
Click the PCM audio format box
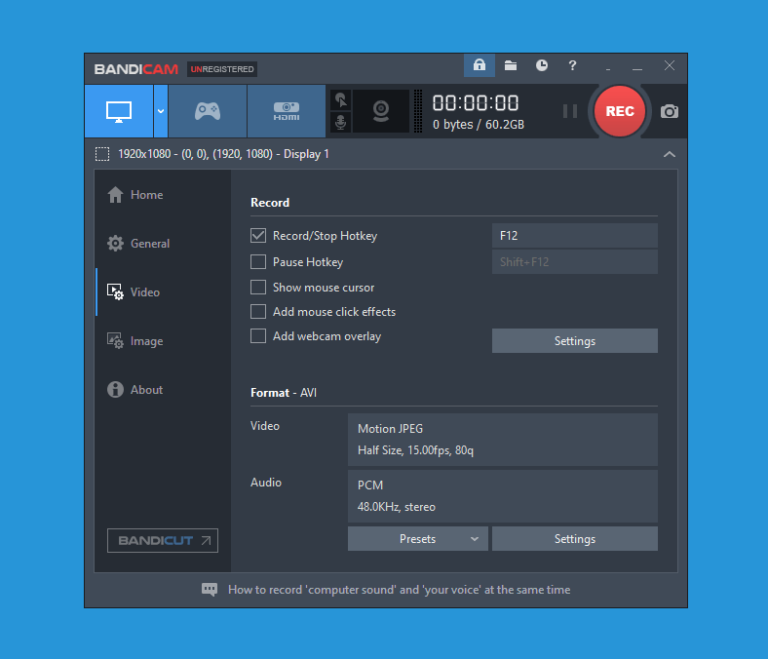click(x=503, y=496)
